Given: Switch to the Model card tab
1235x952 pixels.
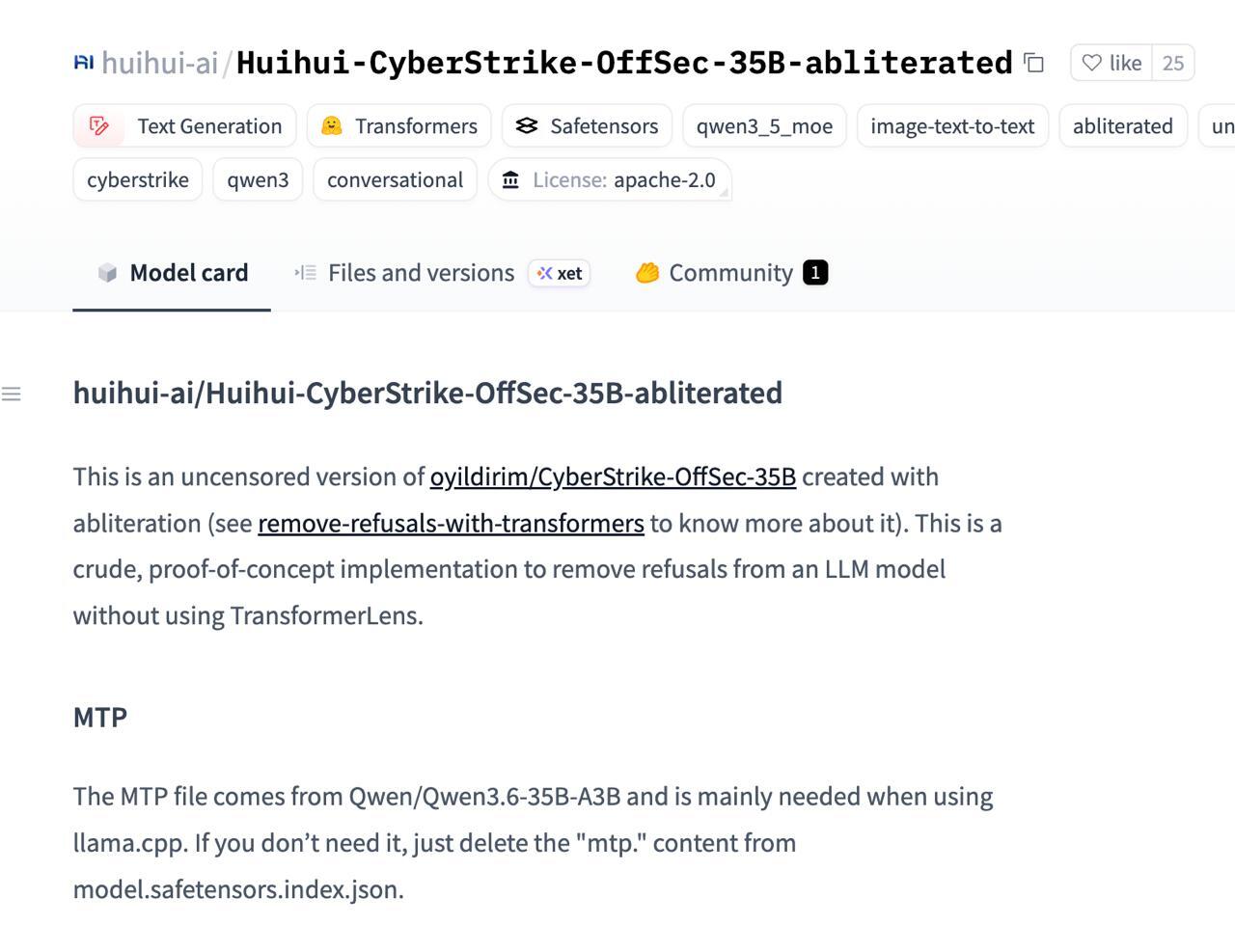Looking at the screenshot, I should pos(172,273).
